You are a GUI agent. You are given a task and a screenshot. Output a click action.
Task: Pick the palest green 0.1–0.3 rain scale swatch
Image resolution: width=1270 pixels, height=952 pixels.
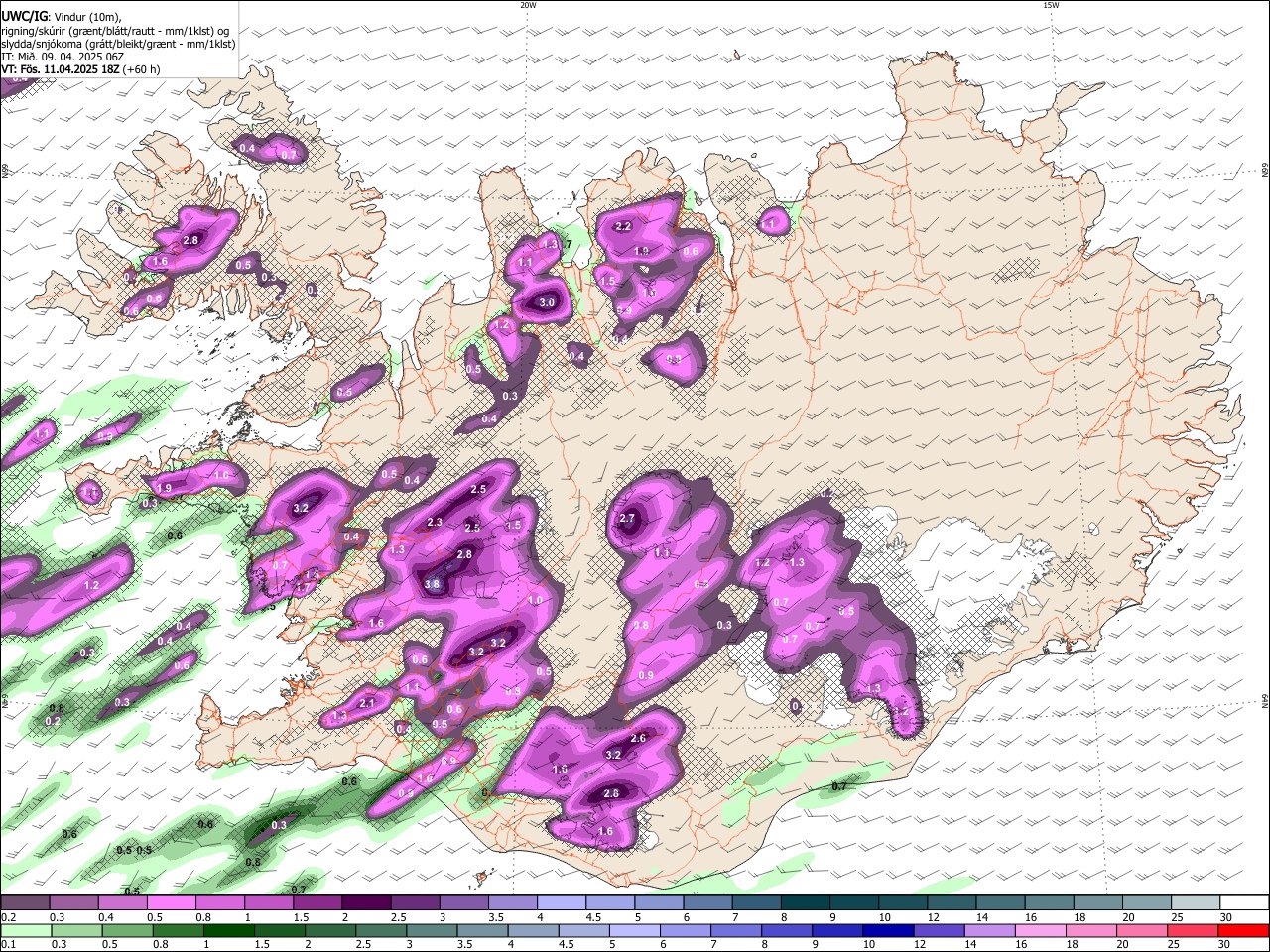click(25, 930)
